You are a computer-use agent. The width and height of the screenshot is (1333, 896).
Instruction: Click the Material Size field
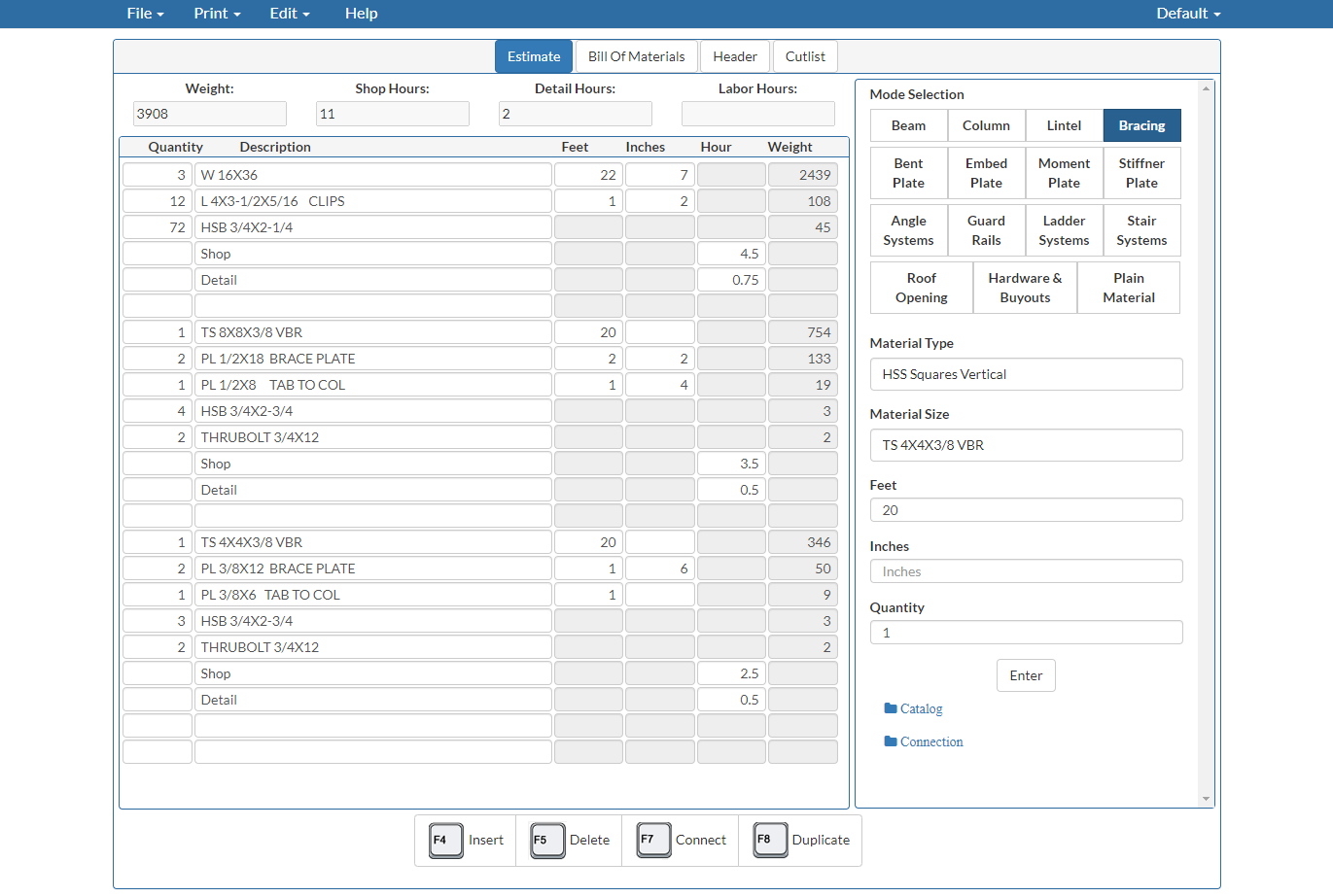click(x=1027, y=445)
